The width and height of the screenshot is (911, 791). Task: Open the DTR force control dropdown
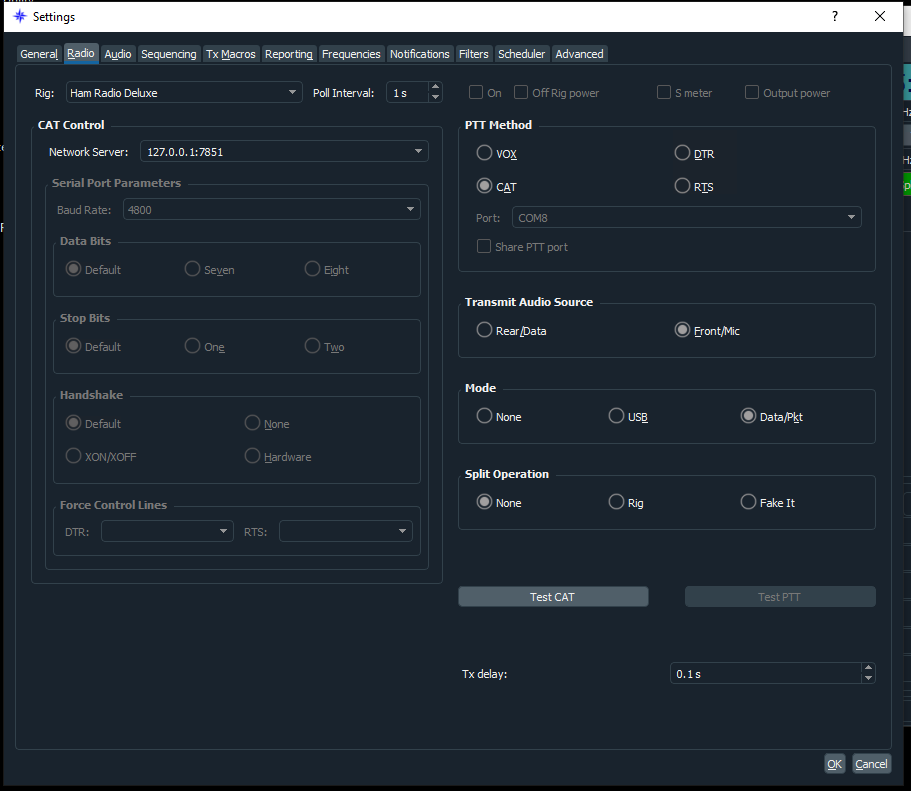tap(167, 532)
